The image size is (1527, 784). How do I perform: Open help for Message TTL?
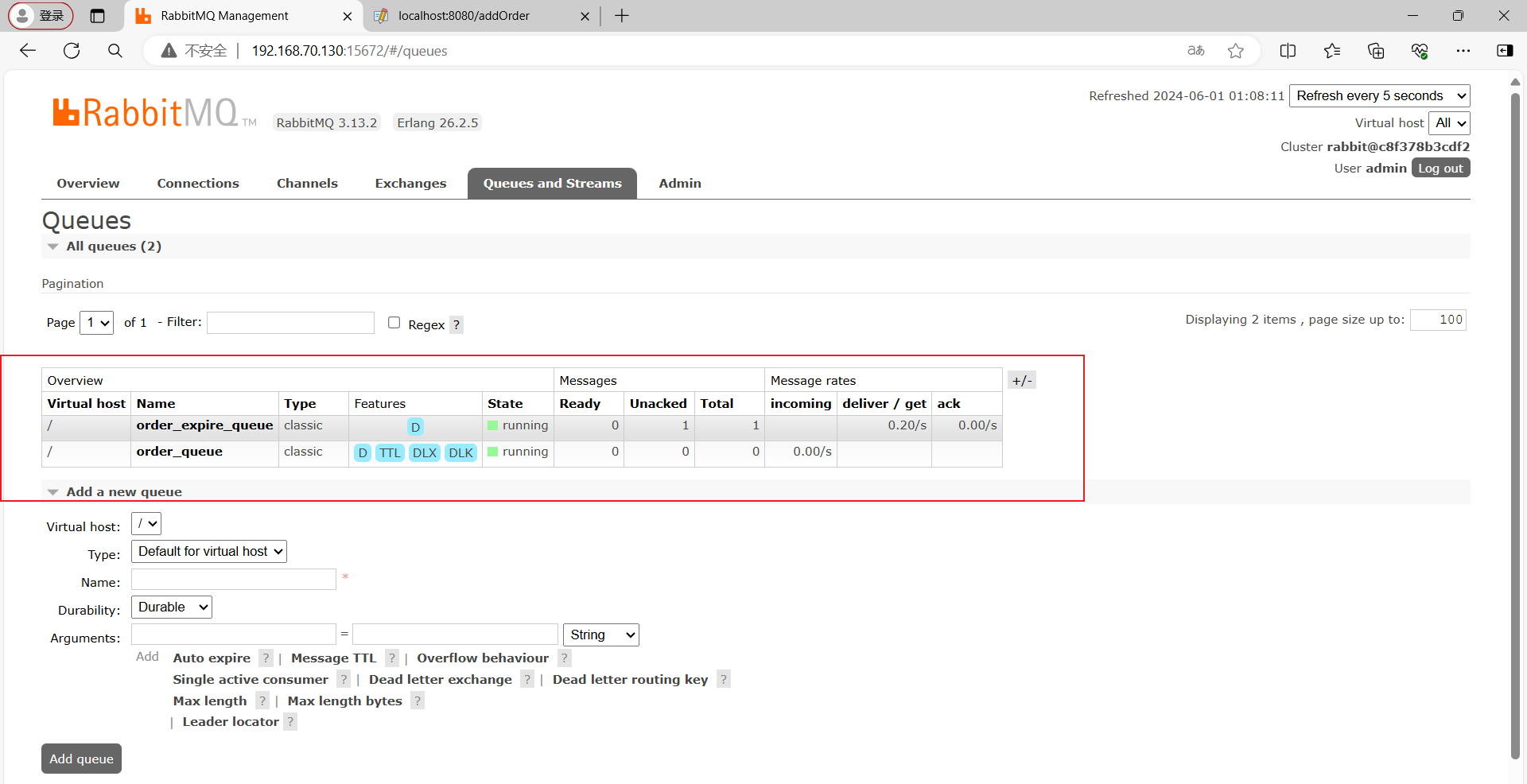pos(391,658)
